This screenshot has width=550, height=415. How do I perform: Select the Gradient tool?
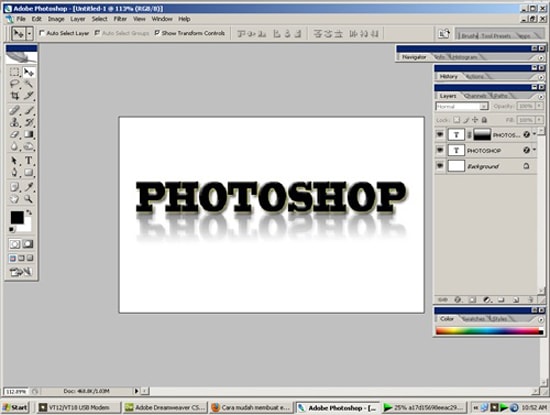pos(28,134)
